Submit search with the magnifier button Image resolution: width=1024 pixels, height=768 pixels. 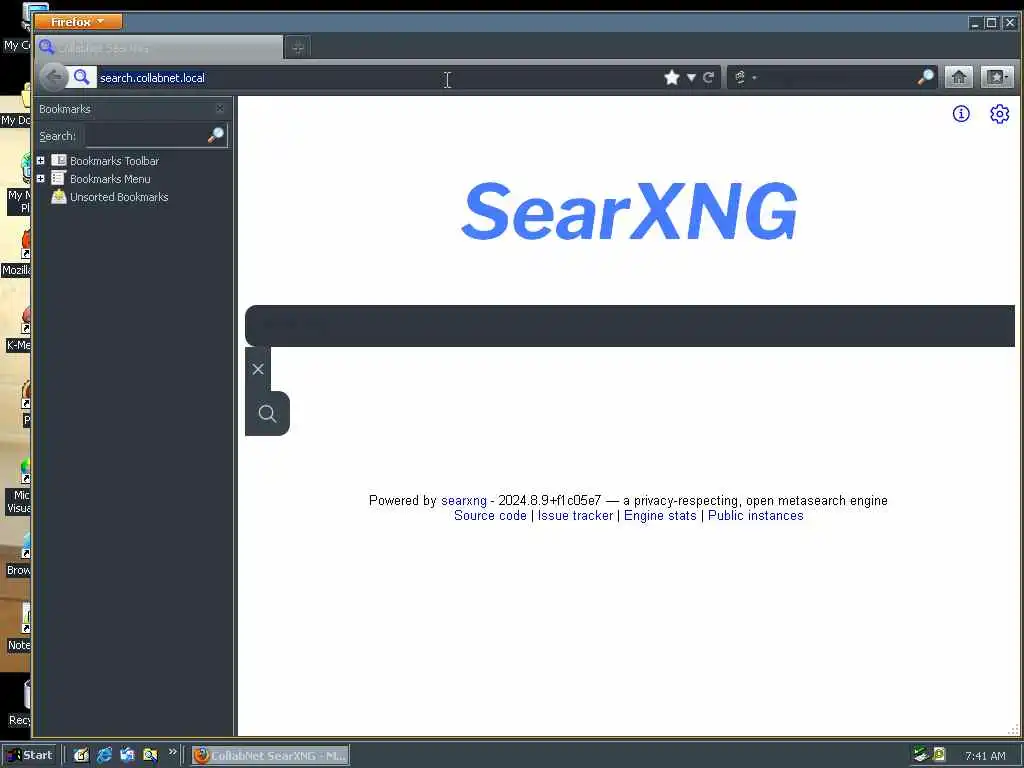(x=267, y=413)
